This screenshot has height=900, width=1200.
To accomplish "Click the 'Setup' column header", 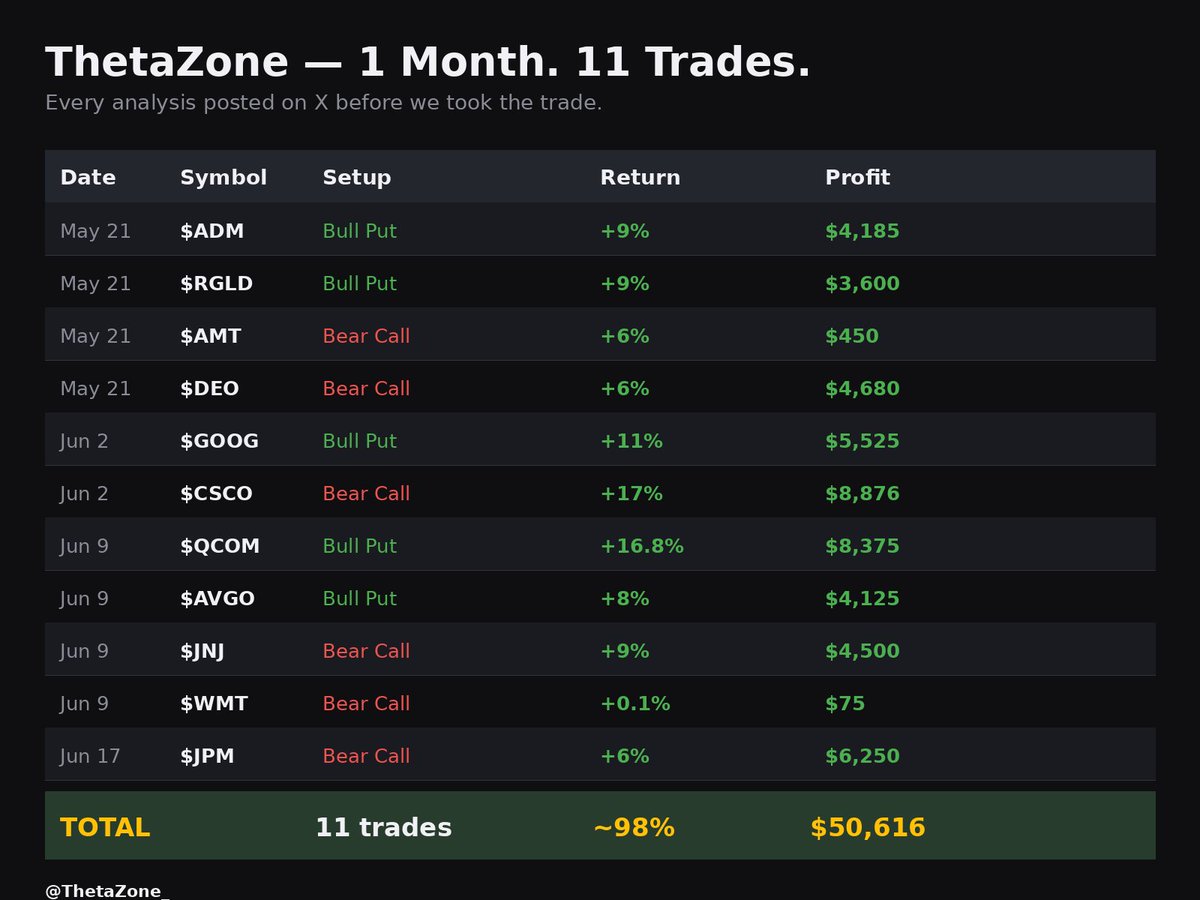I will coord(356,178).
